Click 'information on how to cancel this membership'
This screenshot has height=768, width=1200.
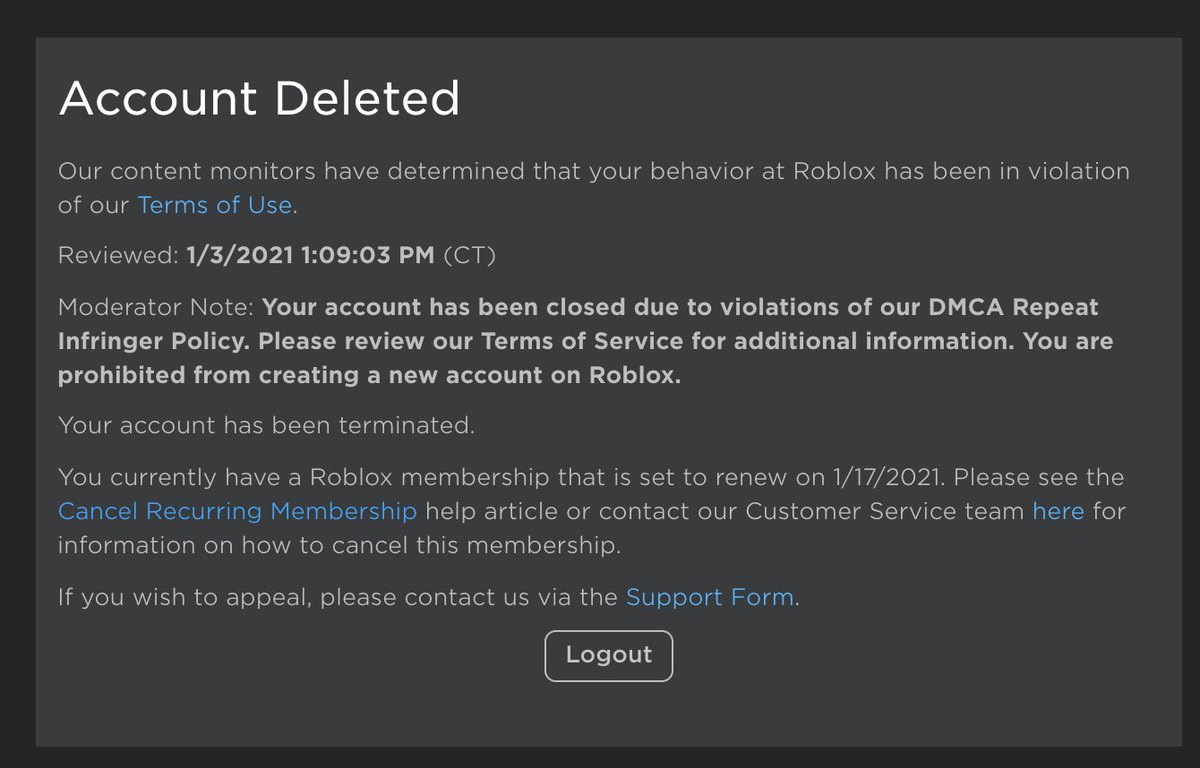(x=339, y=545)
